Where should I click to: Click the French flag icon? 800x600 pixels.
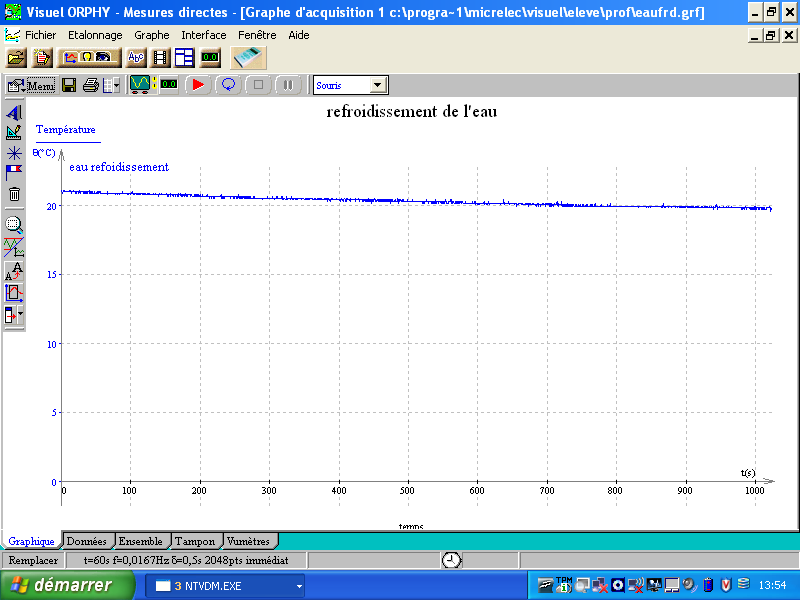[14, 173]
